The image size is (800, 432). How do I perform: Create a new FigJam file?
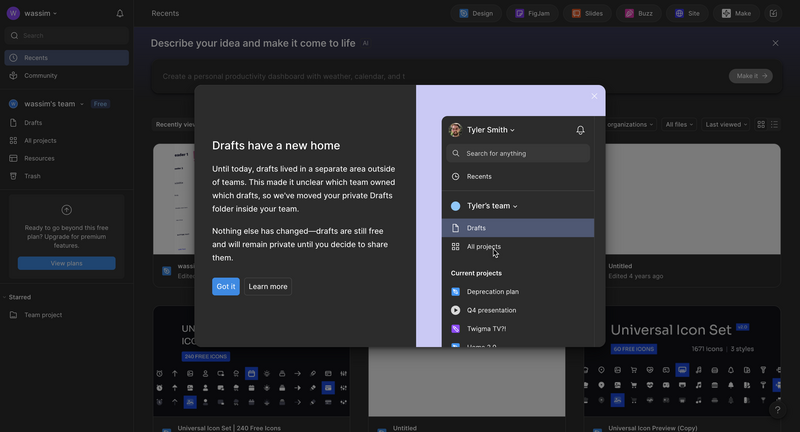(532, 13)
